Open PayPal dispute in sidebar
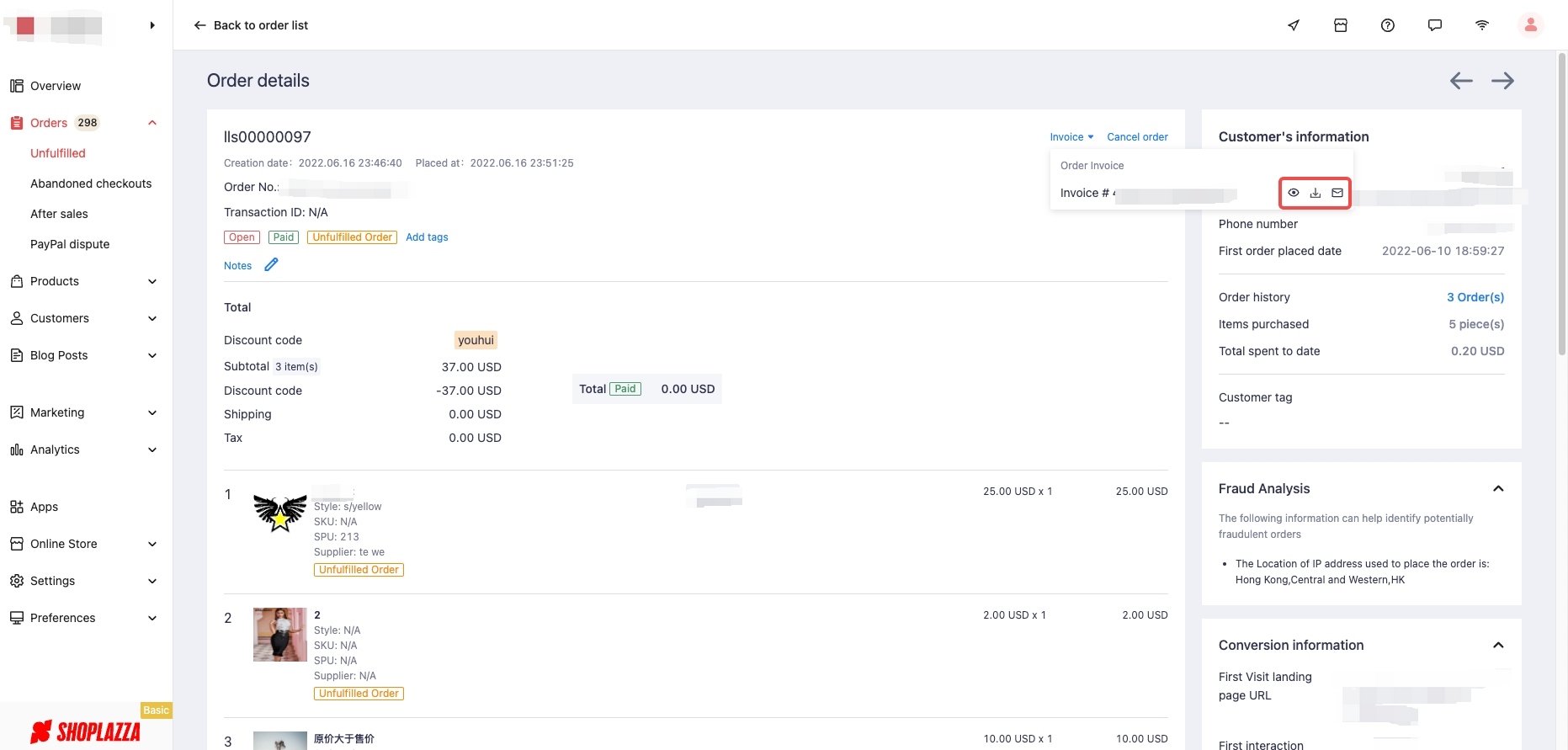This screenshot has height=750, width=1568. coord(70,244)
